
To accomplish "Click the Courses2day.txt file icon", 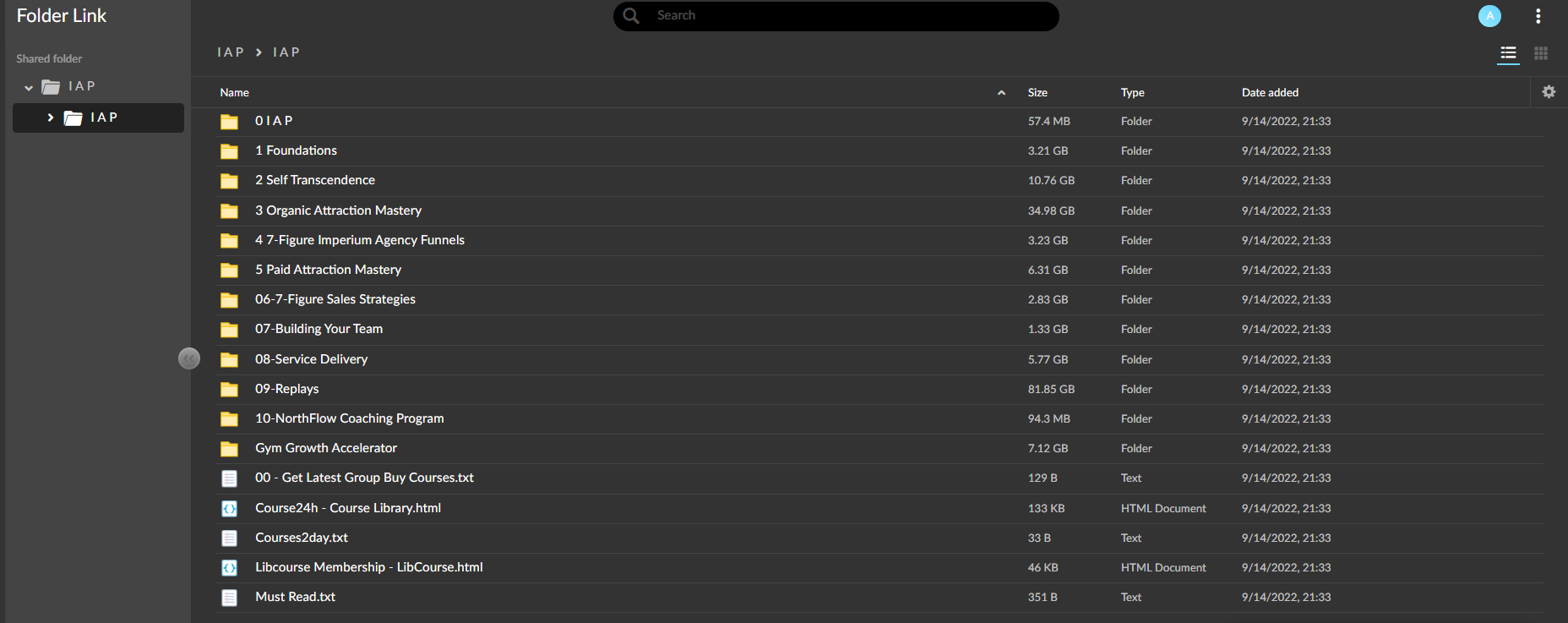I will click(x=229, y=538).
